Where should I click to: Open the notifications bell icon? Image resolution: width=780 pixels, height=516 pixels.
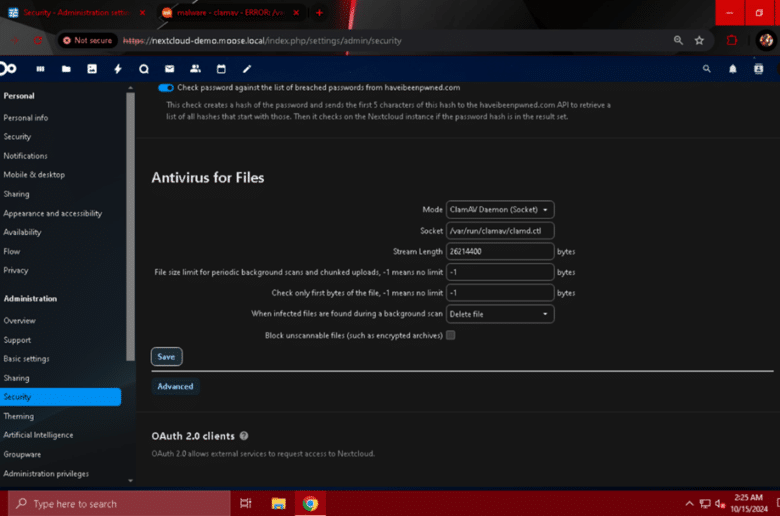(733, 69)
